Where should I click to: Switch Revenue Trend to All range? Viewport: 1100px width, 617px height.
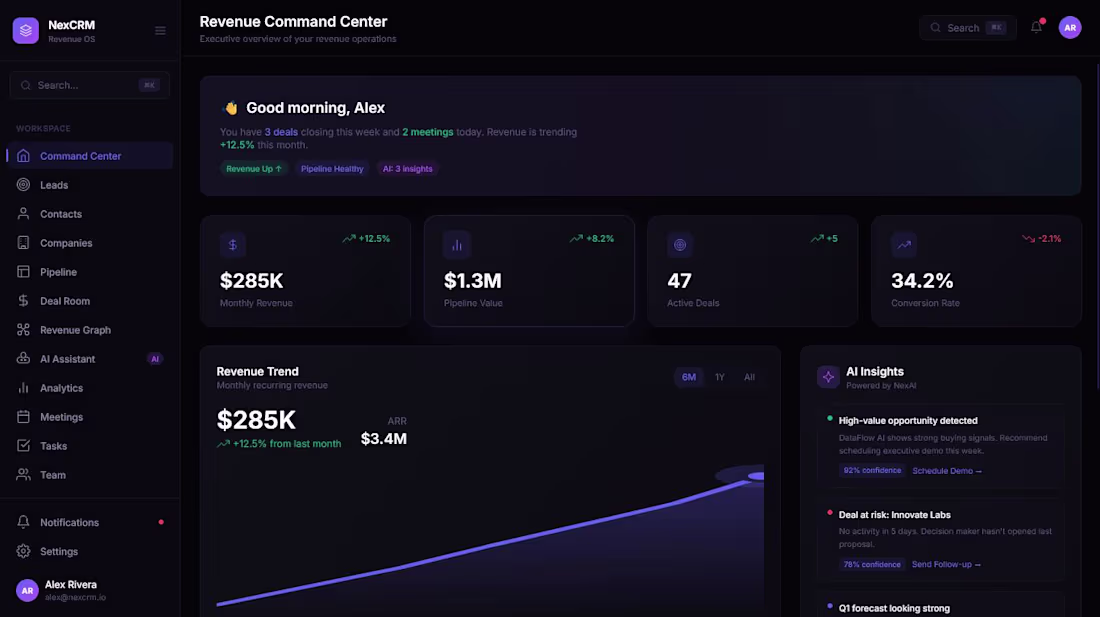749,377
